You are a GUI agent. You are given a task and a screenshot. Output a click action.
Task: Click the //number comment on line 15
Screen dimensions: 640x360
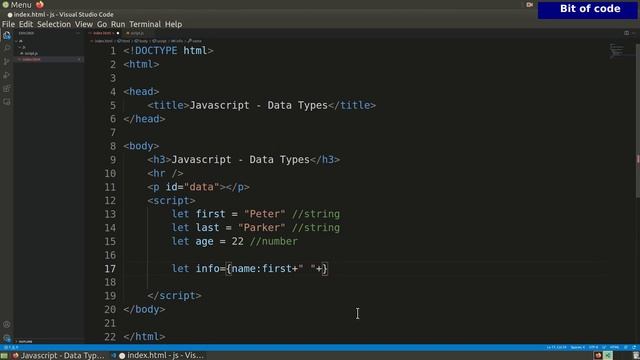[274, 241]
